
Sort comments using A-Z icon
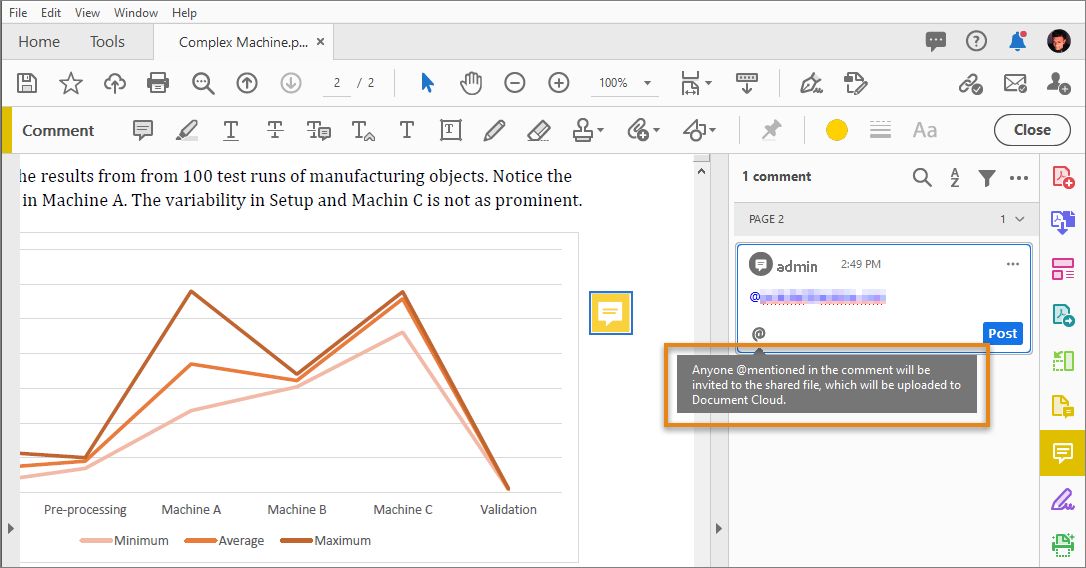(x=954, y=177)
